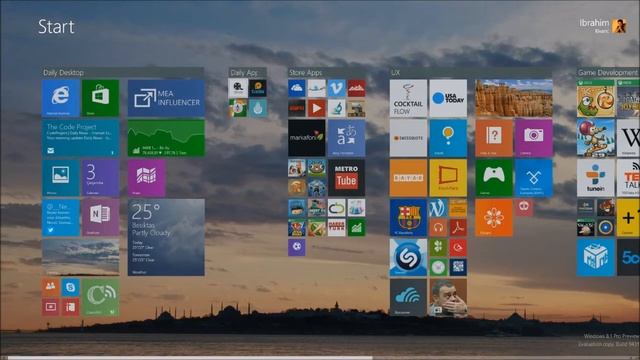This screenshot has height=360, width=640.
Task: Launch the Vimeo tile
Action: pos(336,88)
